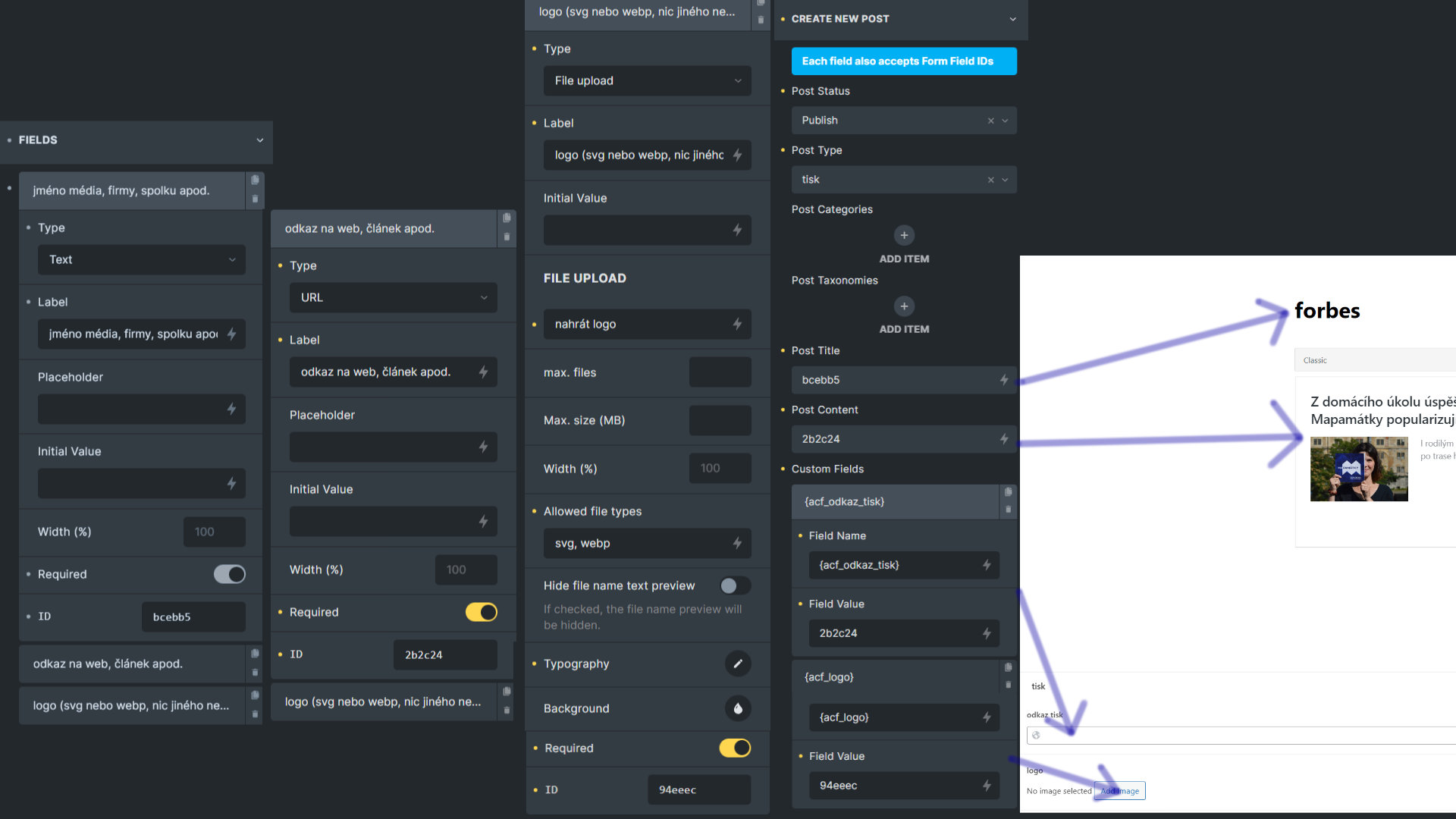Click plus icon under Post Taxonomies
The height and width of the screenshot is (819, 1456).
point(904,306)
